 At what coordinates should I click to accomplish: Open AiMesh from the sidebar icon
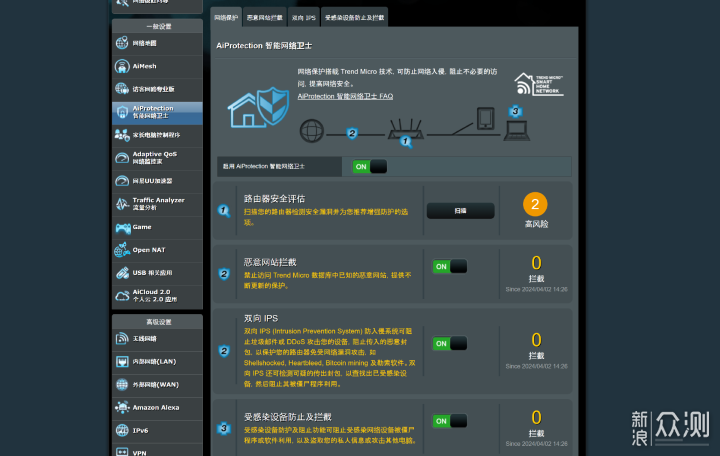tap(122, 66)
